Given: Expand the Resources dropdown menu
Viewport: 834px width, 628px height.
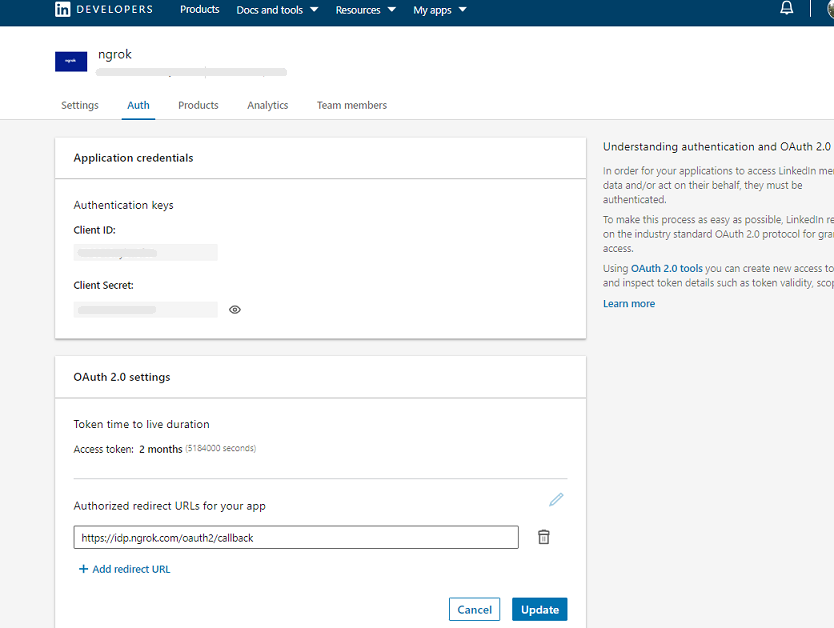Looking at the screenshot, I should coord(365,10).
